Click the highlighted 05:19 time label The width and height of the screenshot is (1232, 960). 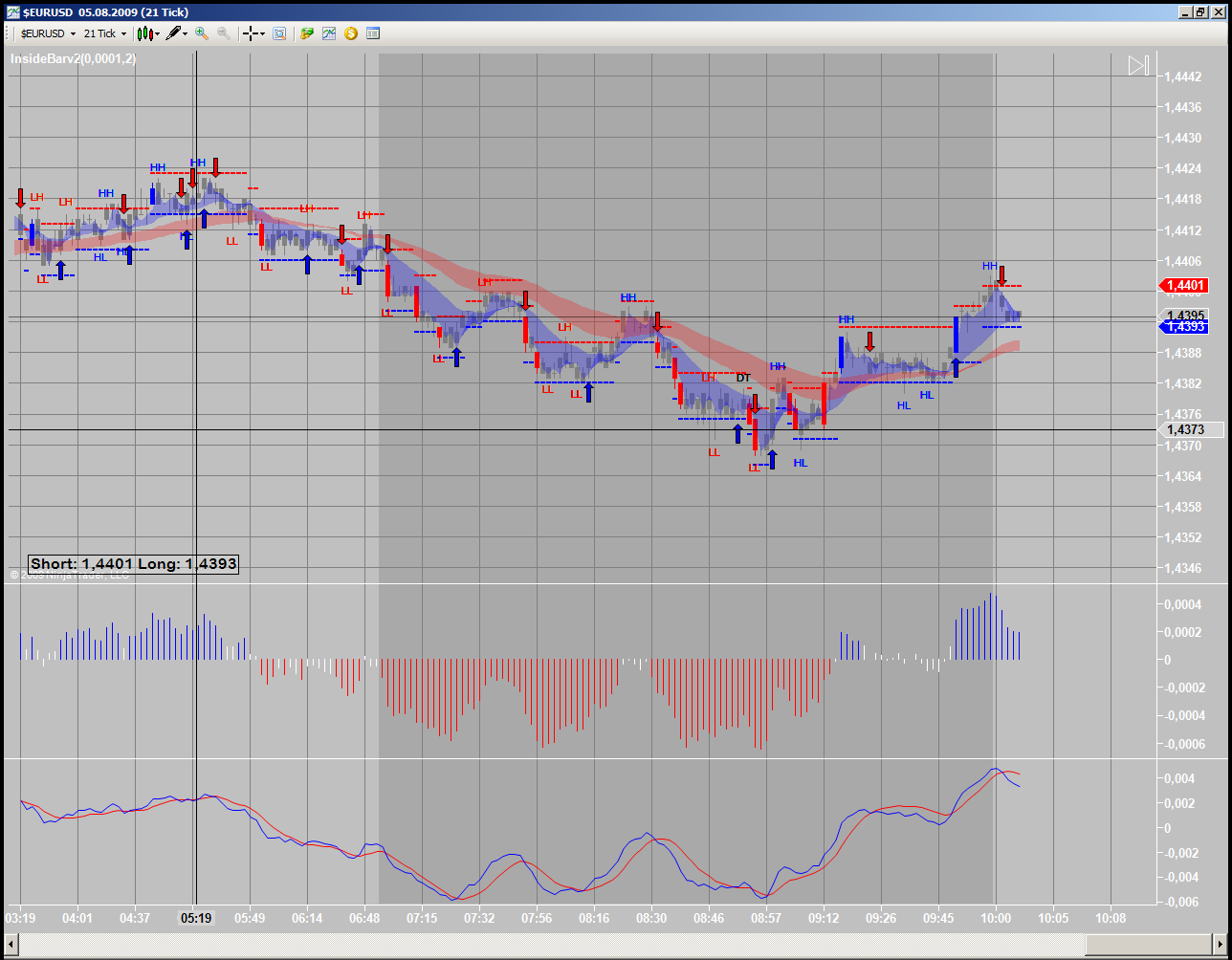(x=194, y=918)
